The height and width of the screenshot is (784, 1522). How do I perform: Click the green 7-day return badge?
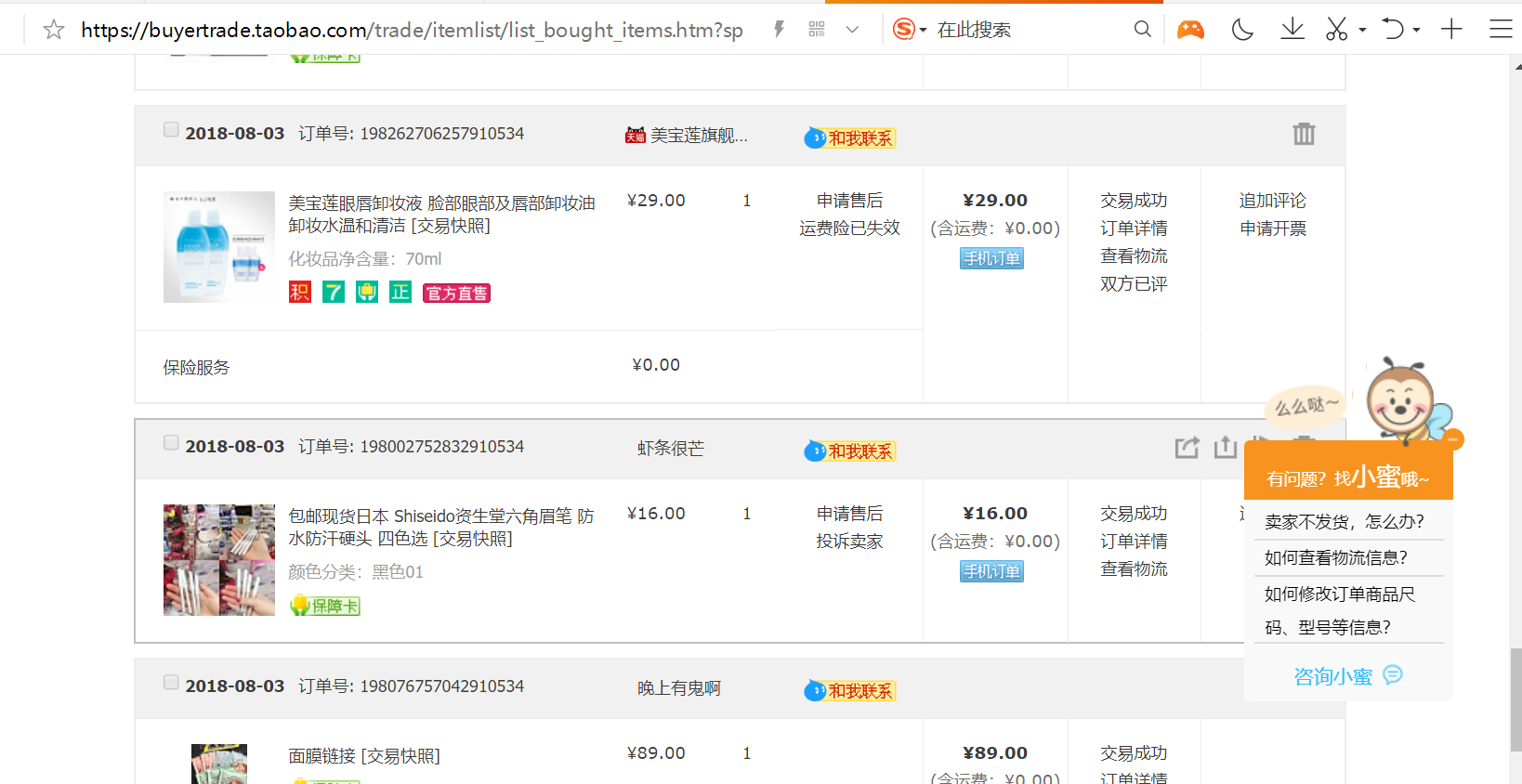click(334, 293)
